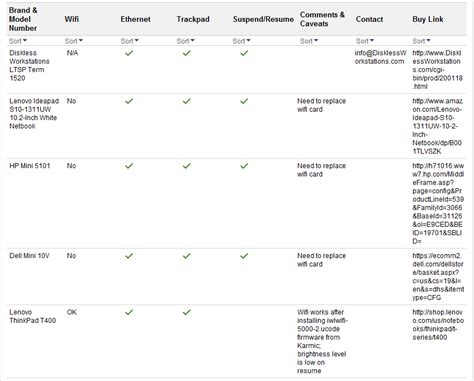474x381 pixels.
Task: Open Sort dropdown under Brand & Model Number
Action: coord(18,41)
